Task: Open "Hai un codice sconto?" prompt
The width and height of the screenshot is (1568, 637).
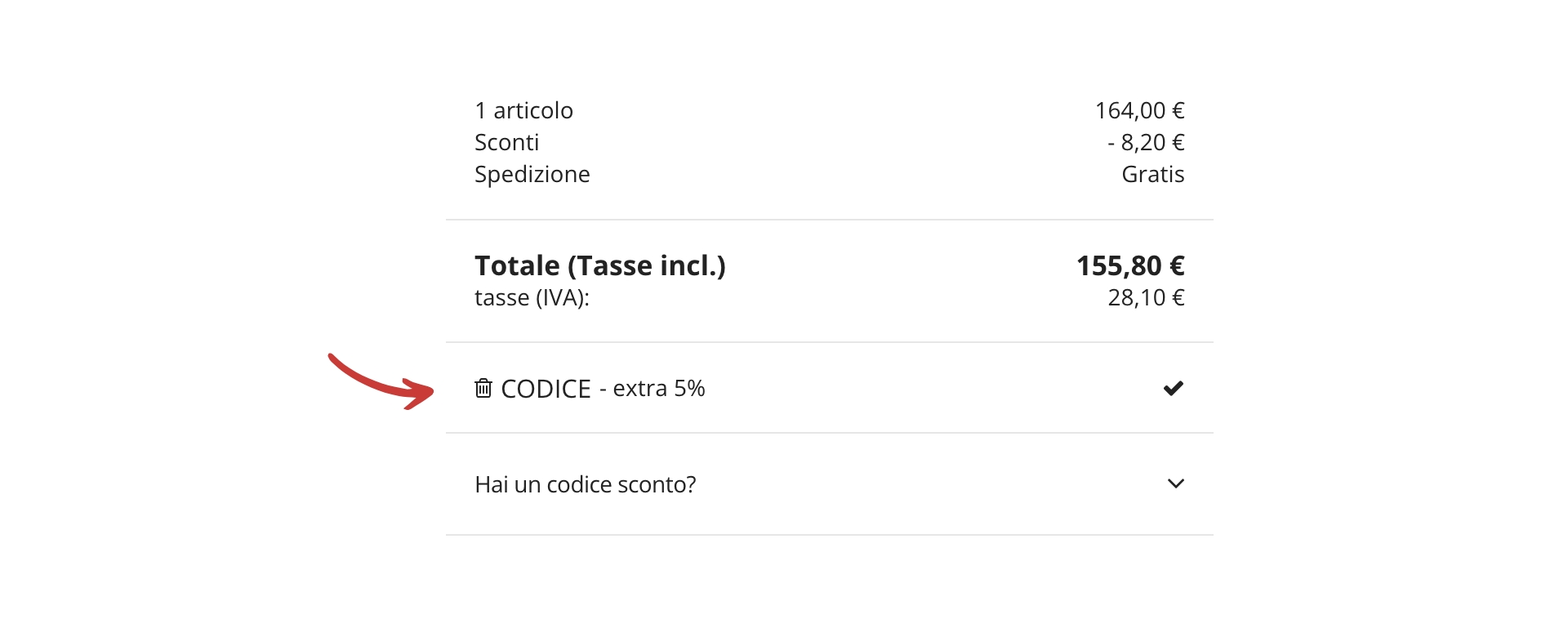Action: [585, 484]
